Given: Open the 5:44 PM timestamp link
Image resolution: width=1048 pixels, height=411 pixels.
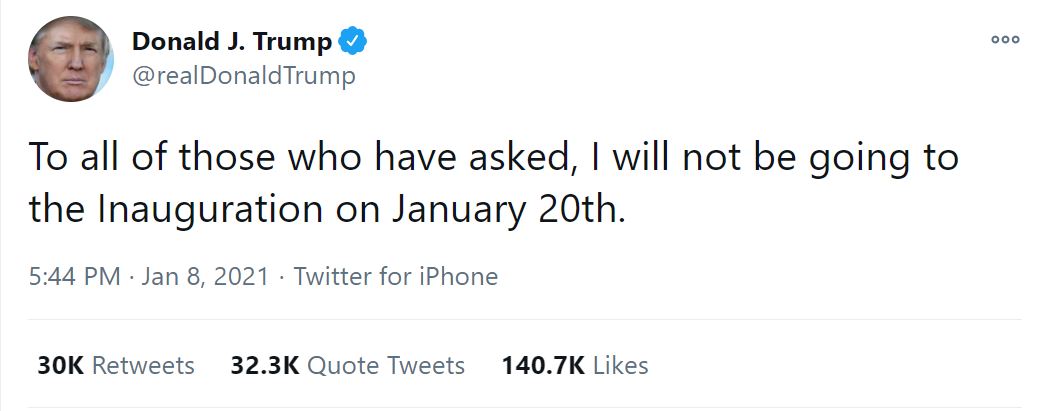Looking at the screenshot, I should pos(74,276).
